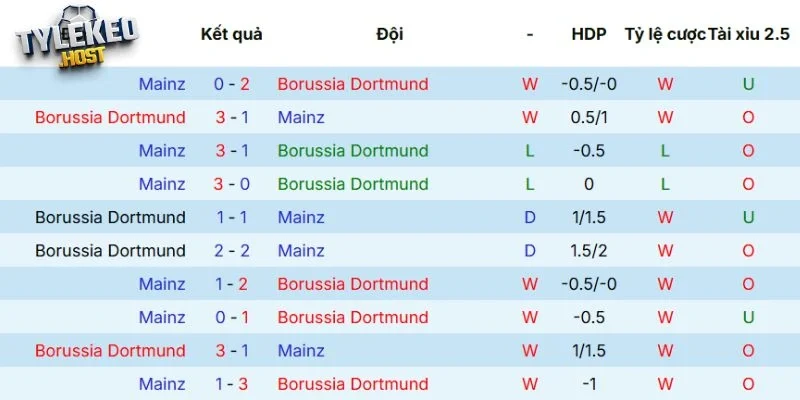The image size is (800, 400).
Task: Open Borussia Dortmund in the 1 - 1 match row
Action: [110, 217]
